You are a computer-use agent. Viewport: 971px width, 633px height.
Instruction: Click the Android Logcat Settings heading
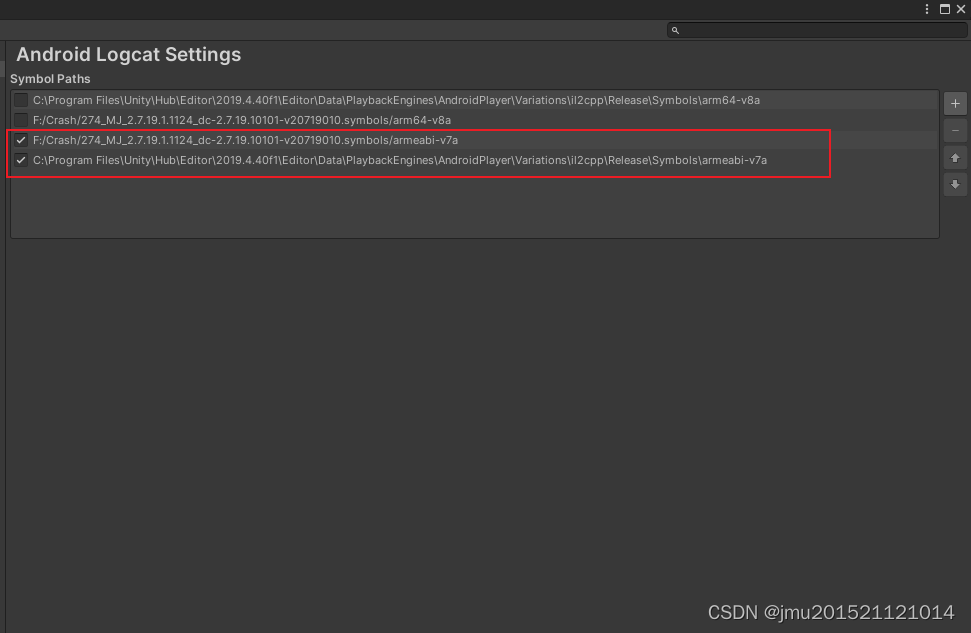point(128,55)
